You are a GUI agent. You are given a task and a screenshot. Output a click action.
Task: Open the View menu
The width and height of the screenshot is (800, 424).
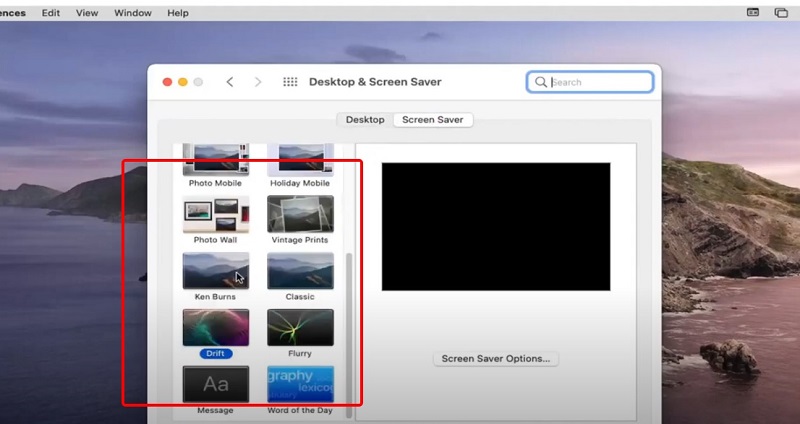coord(87,13)
